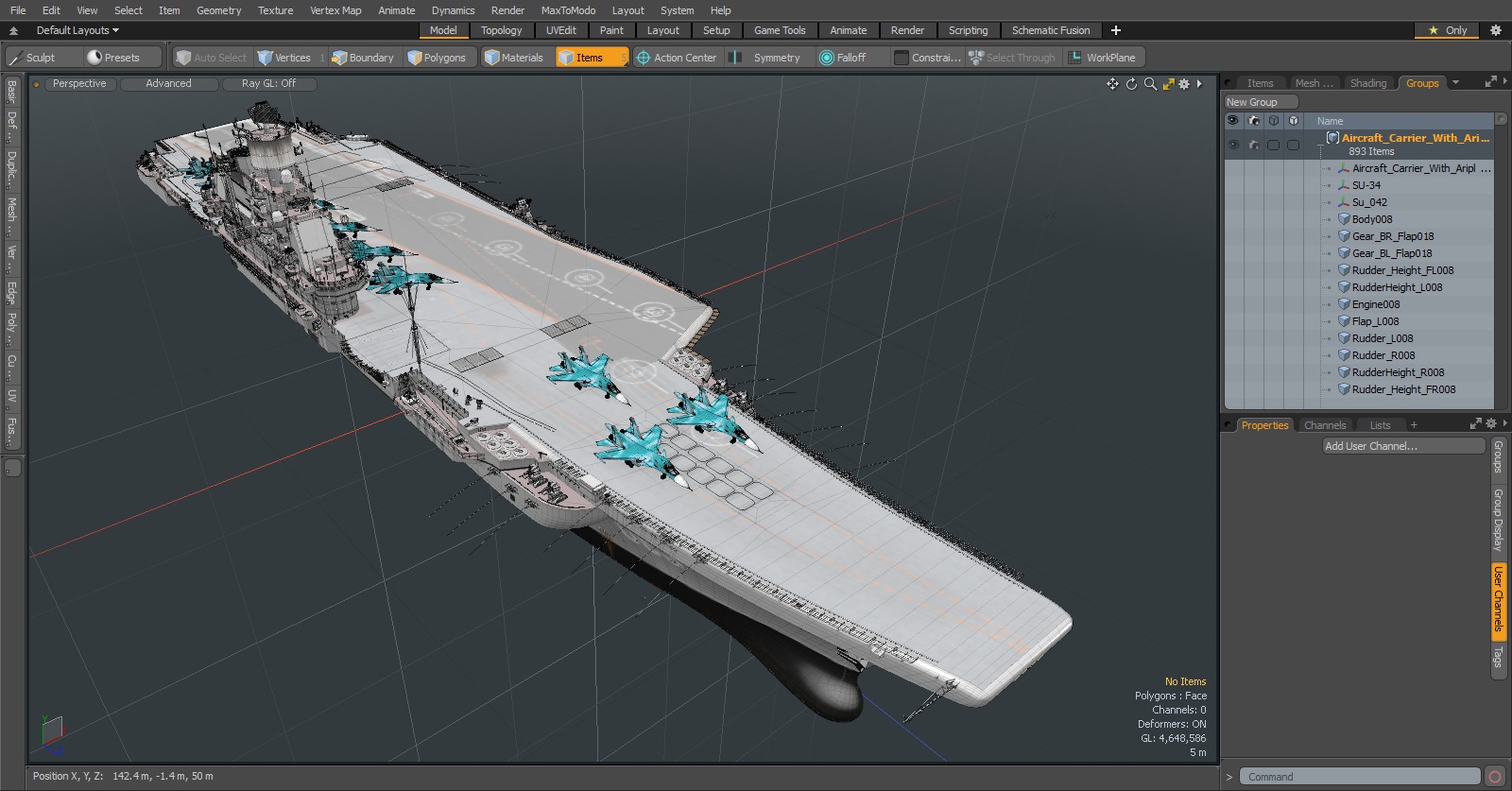Click the home icon left of Default Layouts
Image resolution: width=1512 pixels, height=791 pixels.
pyautogui.click(x=13, y=30)
